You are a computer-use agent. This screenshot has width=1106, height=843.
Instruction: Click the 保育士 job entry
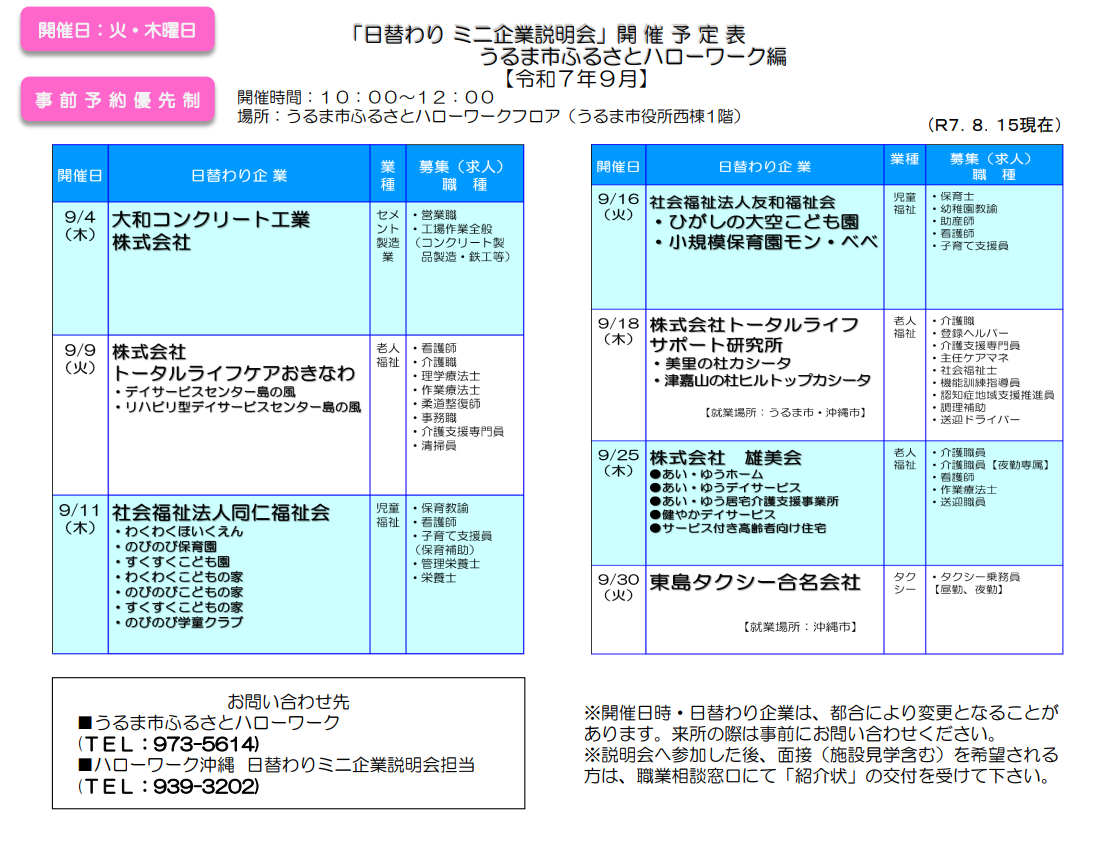coord(953,196)
